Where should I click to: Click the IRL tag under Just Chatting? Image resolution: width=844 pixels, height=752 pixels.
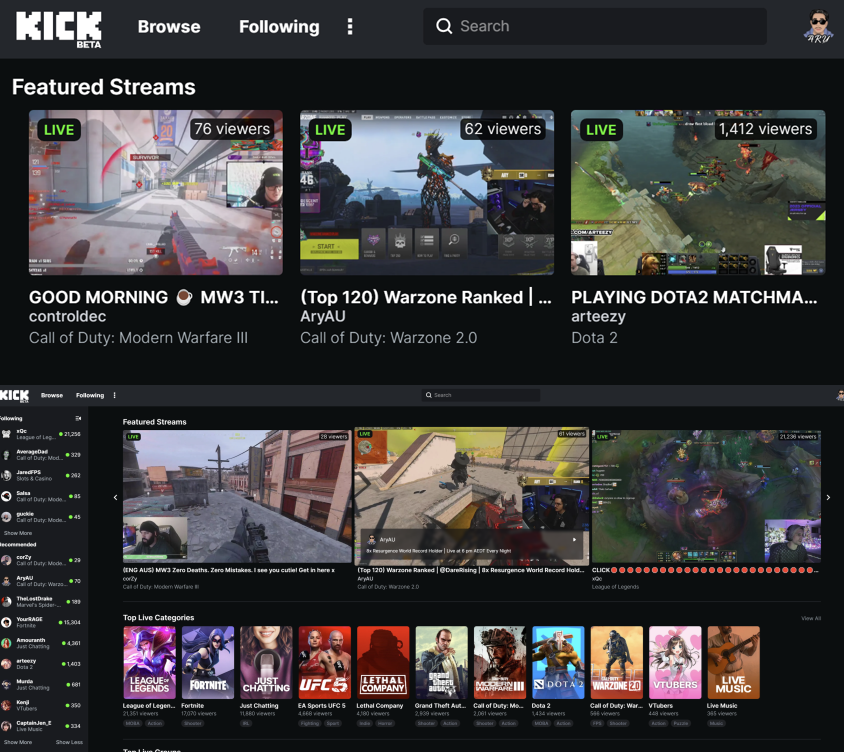pyautogui.click(x=246, y=723)
